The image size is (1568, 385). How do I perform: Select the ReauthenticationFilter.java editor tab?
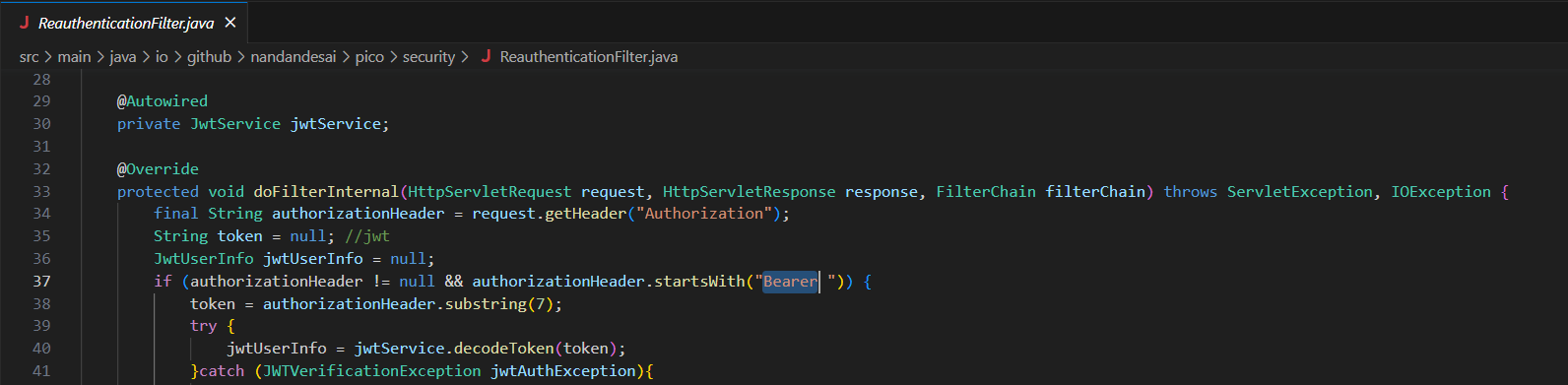(124, 23)
